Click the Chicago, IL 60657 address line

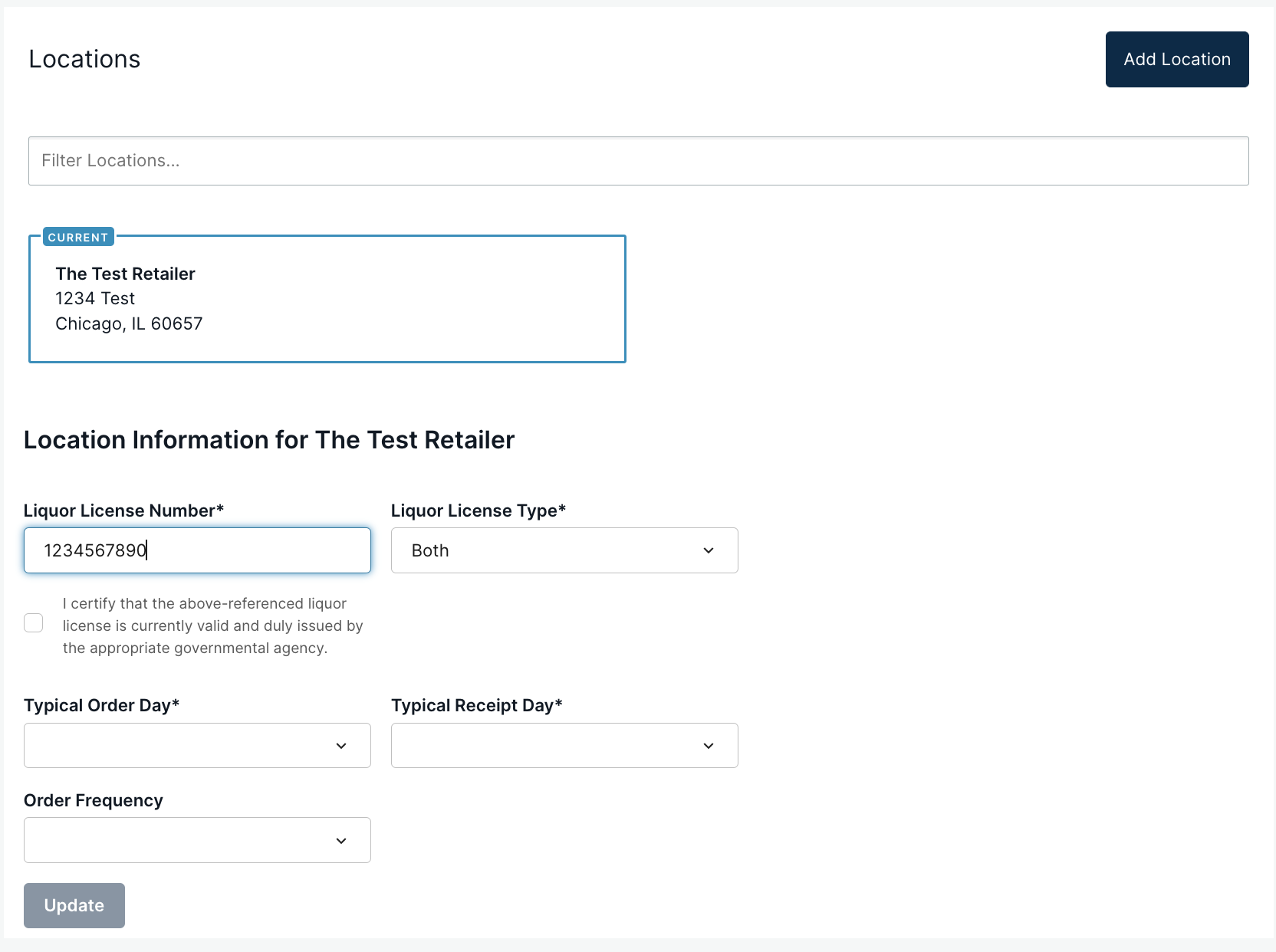pyautogui.click(x=129, y=323)
